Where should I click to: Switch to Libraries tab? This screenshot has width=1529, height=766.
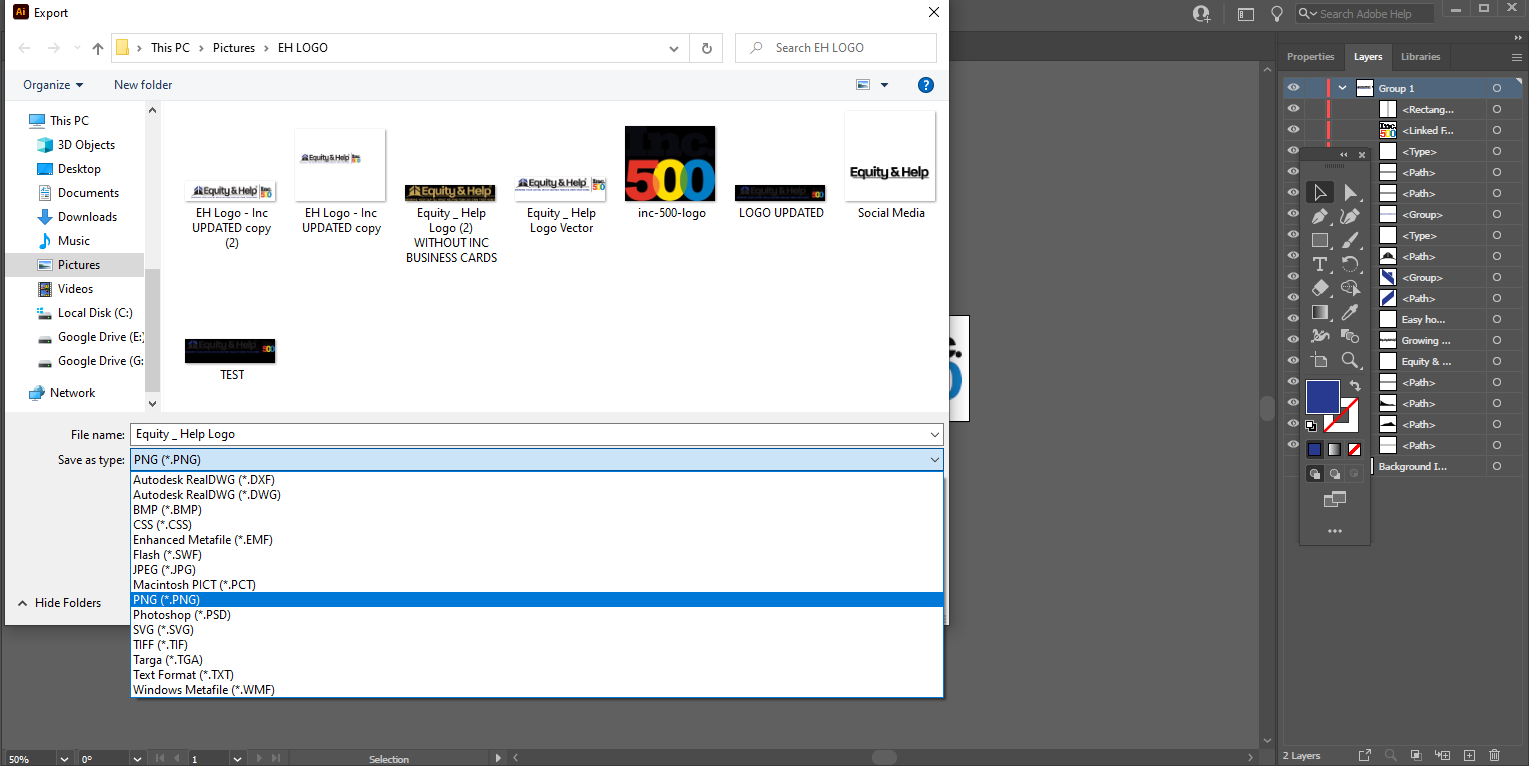(1420, 57)
